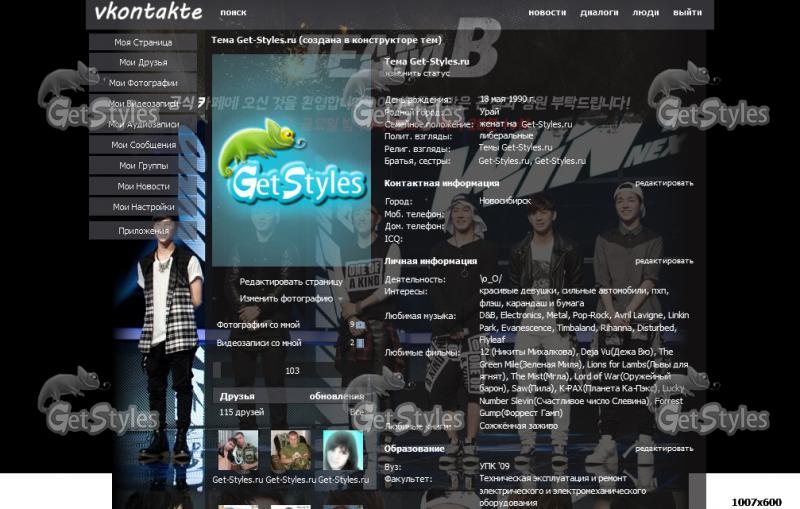Click Редактировать страницу under the photo
Screen dimensions: 800x509
click(291, 282)
